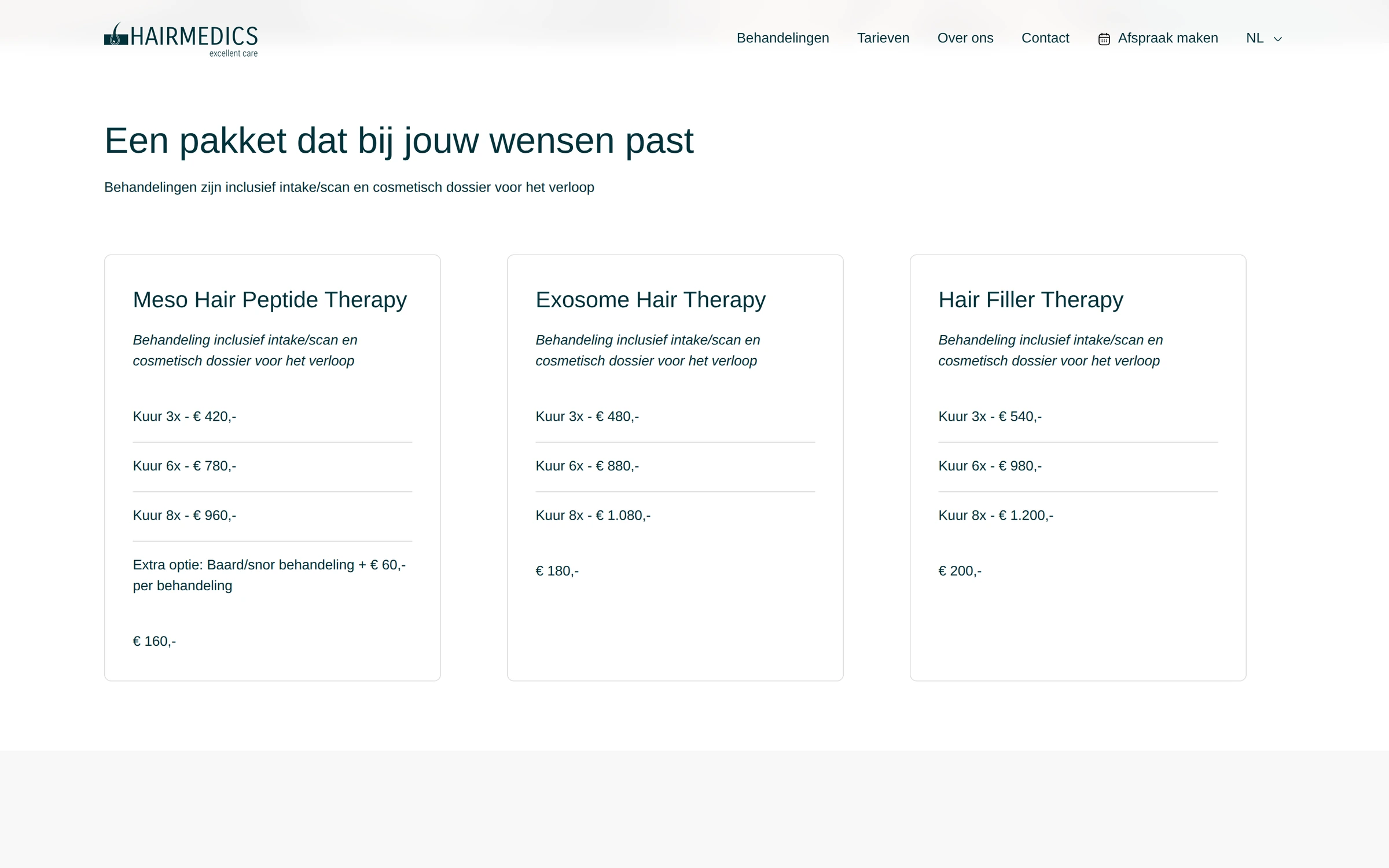The height and width of the screenshot is (868, 1389).
Task: Click Kuur 3x - € 540,-
Action: (990, 417)
